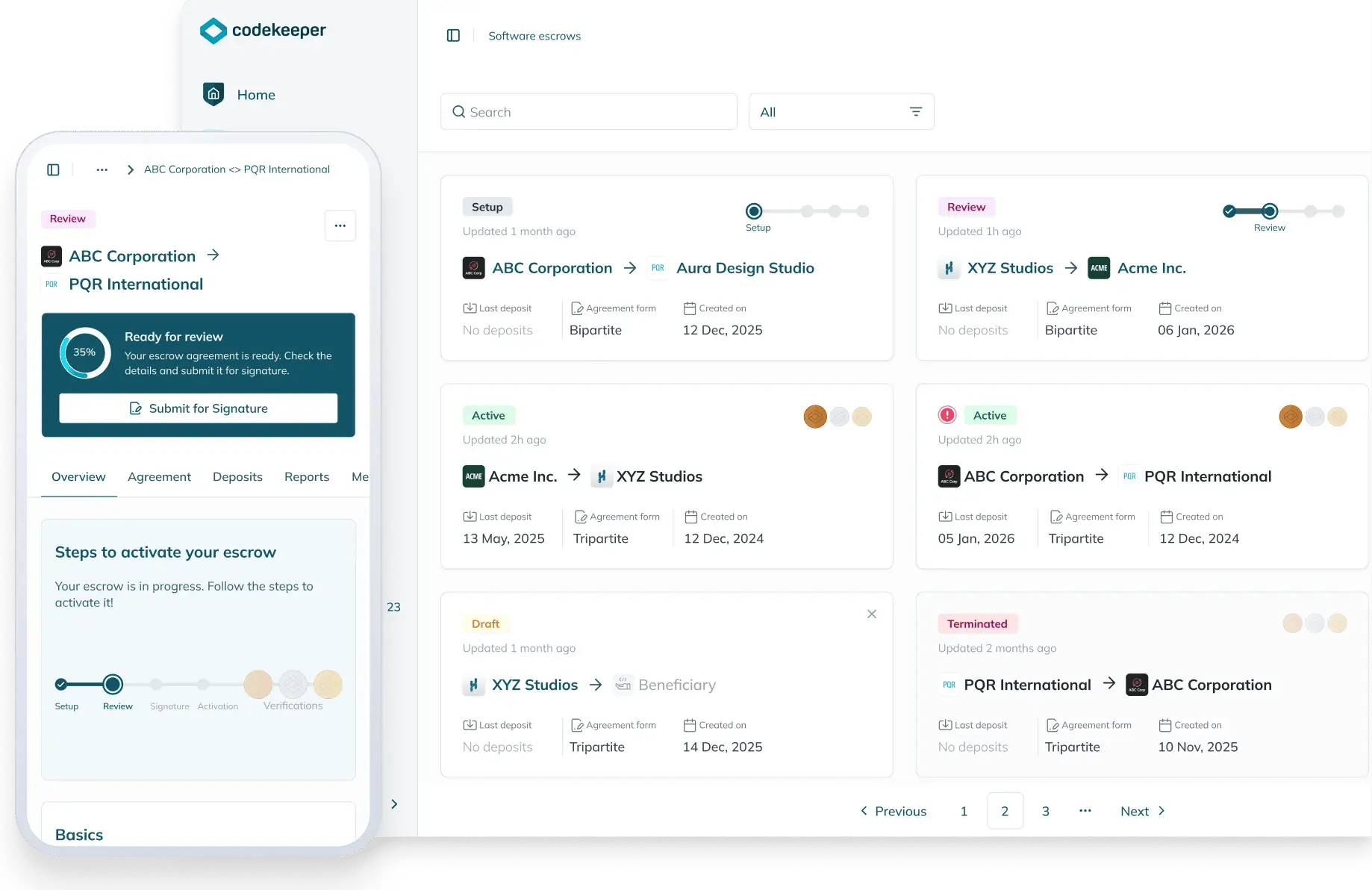
Task: Open the All filter dropdown
Action: 841,112
